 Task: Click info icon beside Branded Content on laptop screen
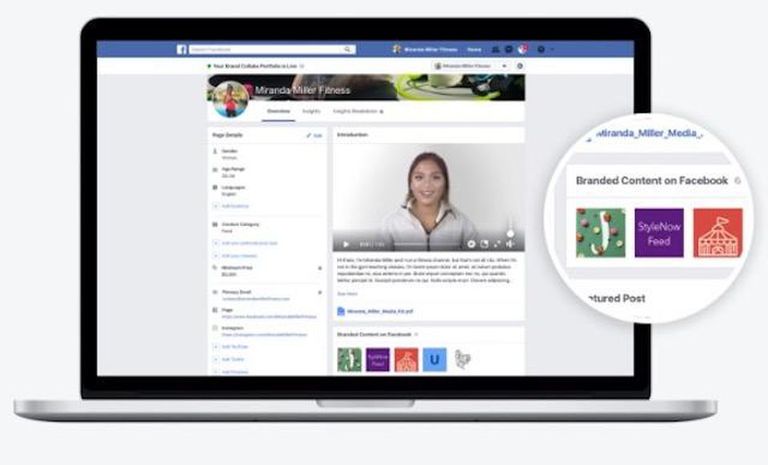(416, 334)
